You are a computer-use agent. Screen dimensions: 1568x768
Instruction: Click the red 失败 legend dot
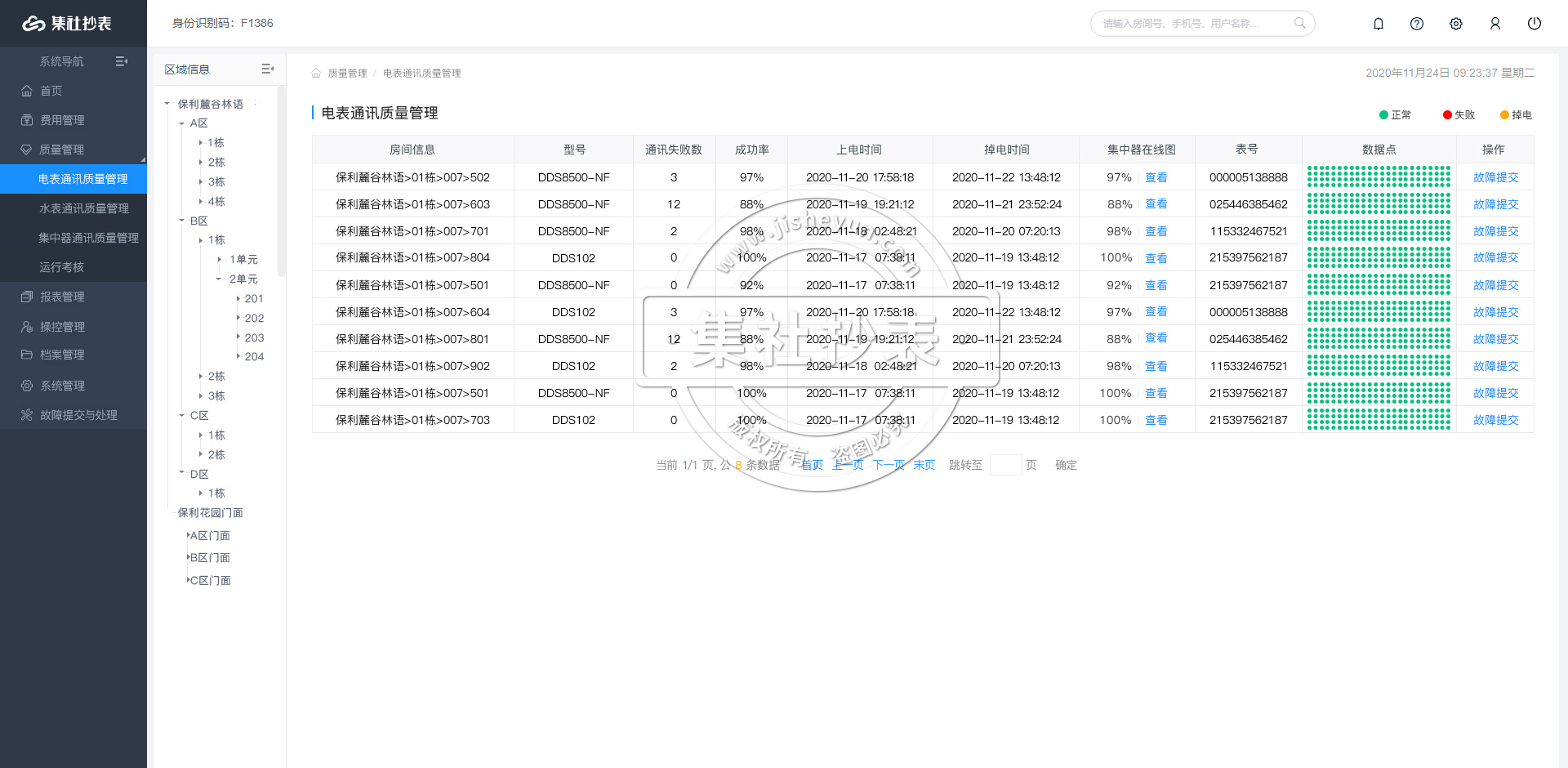(x=1447, y=115)
